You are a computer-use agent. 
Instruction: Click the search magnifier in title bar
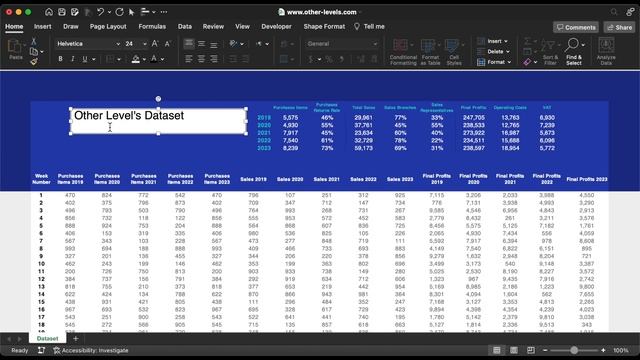(614, 12)
